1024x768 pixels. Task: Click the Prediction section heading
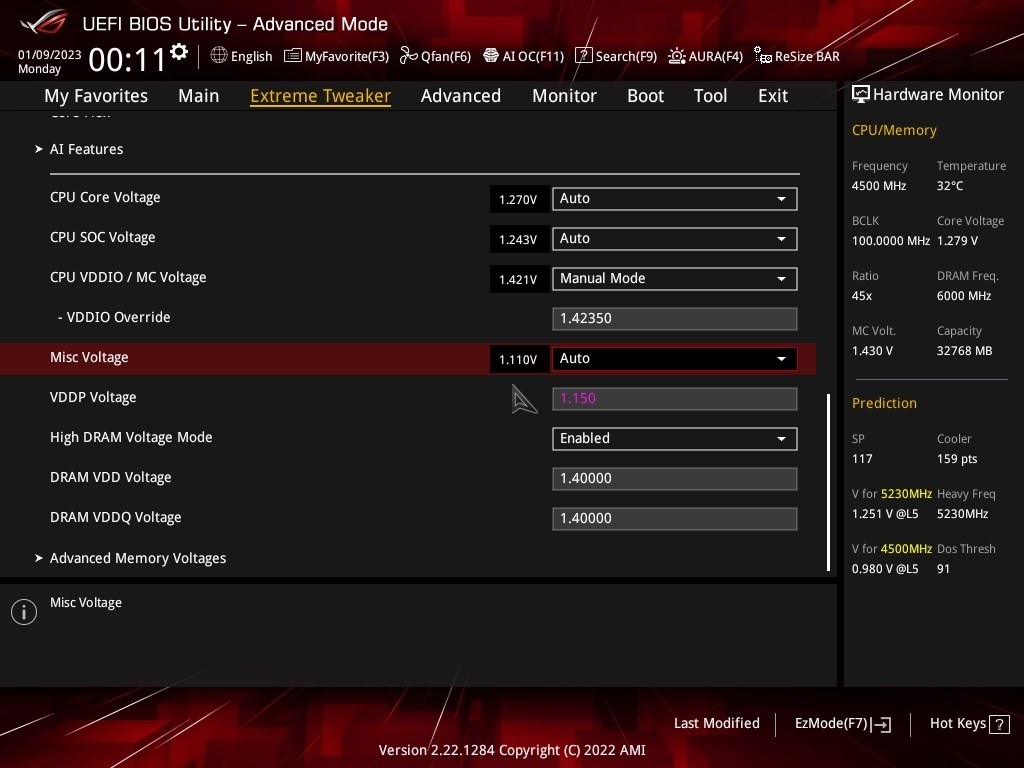coord(884,403)
